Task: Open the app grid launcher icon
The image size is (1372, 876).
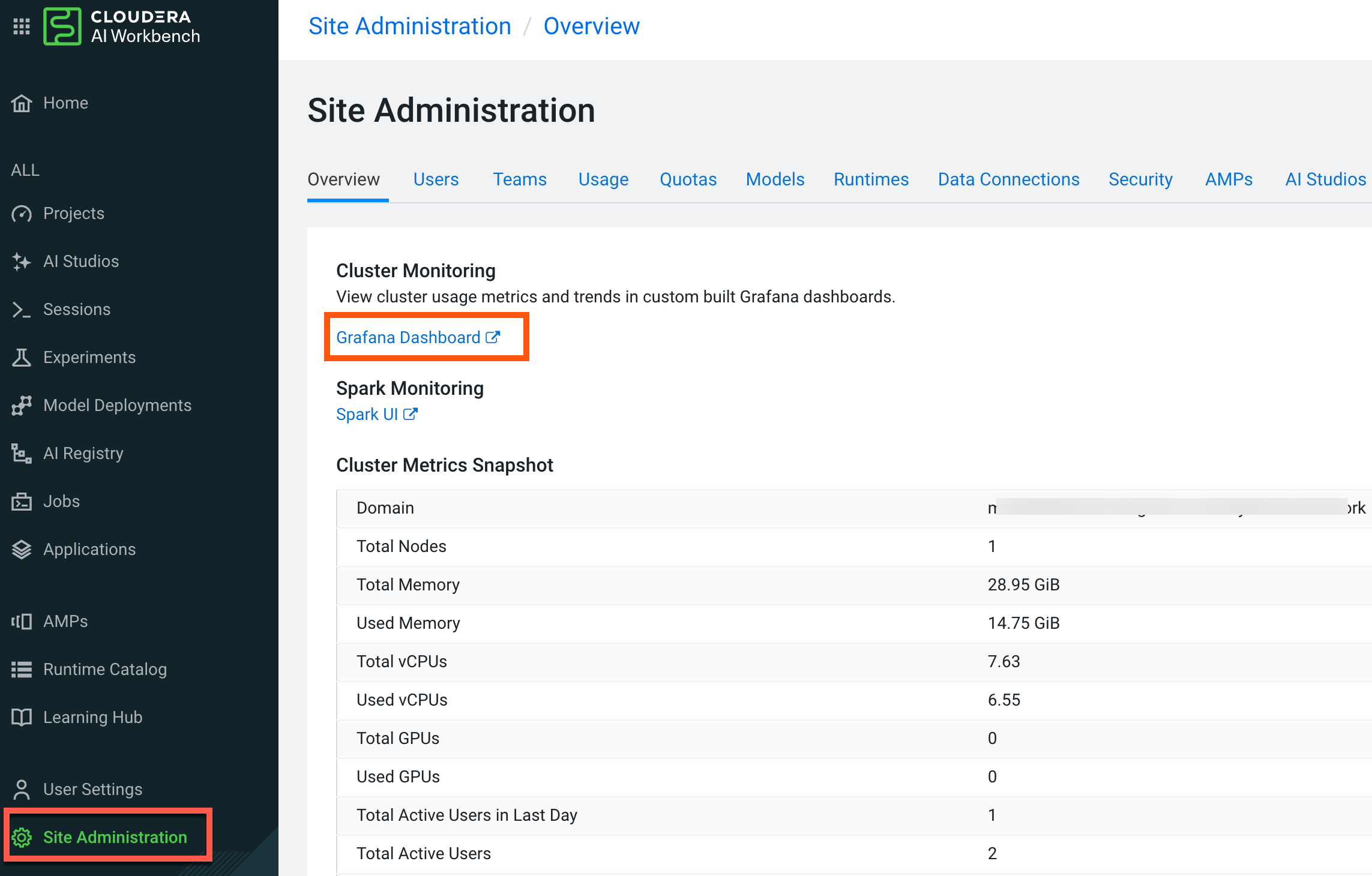Action: click(x=22, y=26)
